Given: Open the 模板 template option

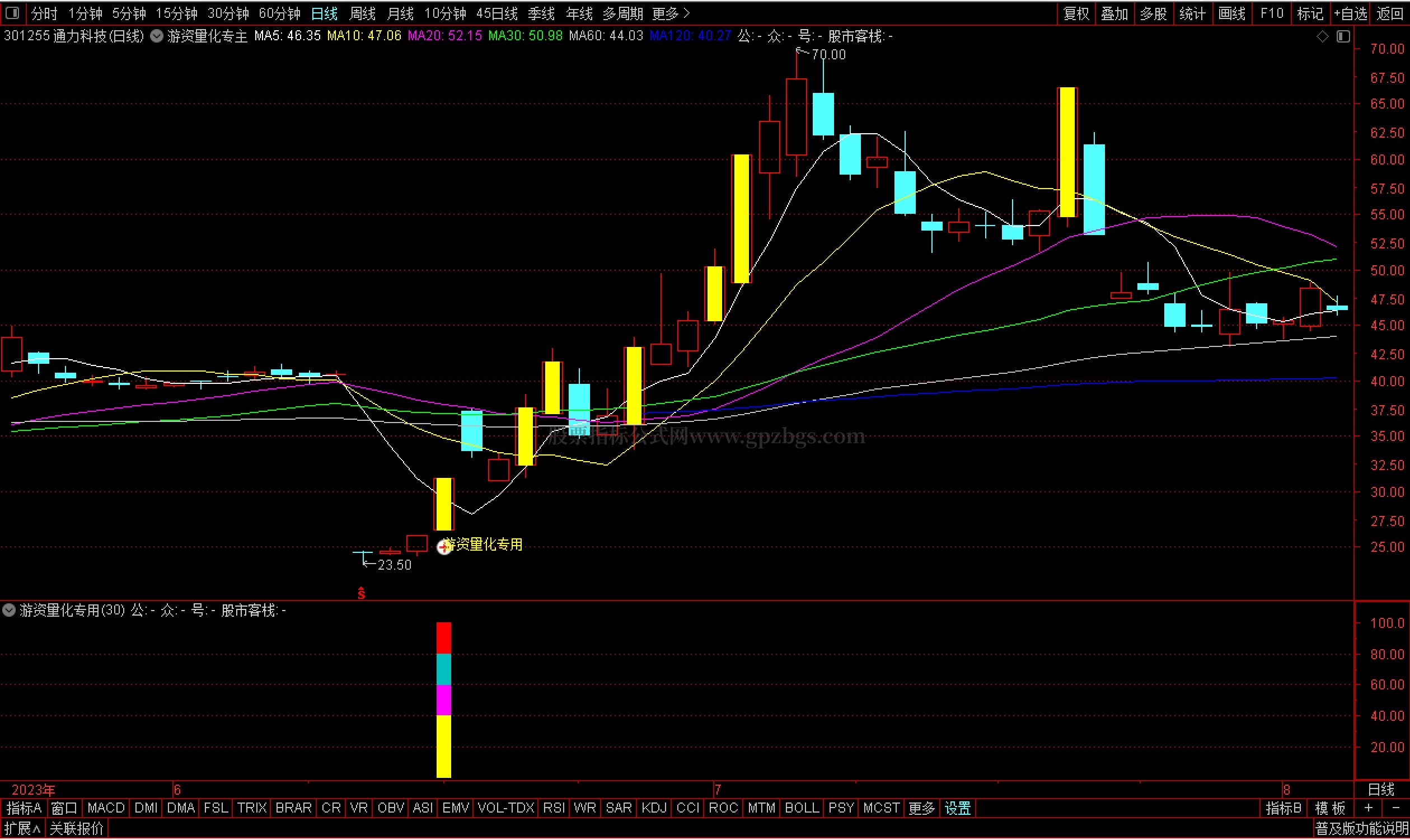Looking at the screenshot, I should [x=1330, y=809].
